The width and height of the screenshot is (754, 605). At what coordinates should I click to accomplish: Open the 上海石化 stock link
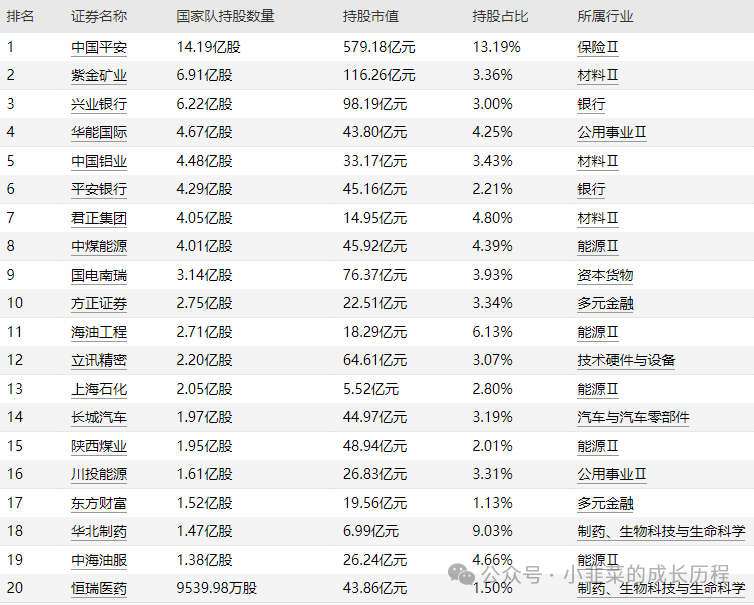[99, 389]
